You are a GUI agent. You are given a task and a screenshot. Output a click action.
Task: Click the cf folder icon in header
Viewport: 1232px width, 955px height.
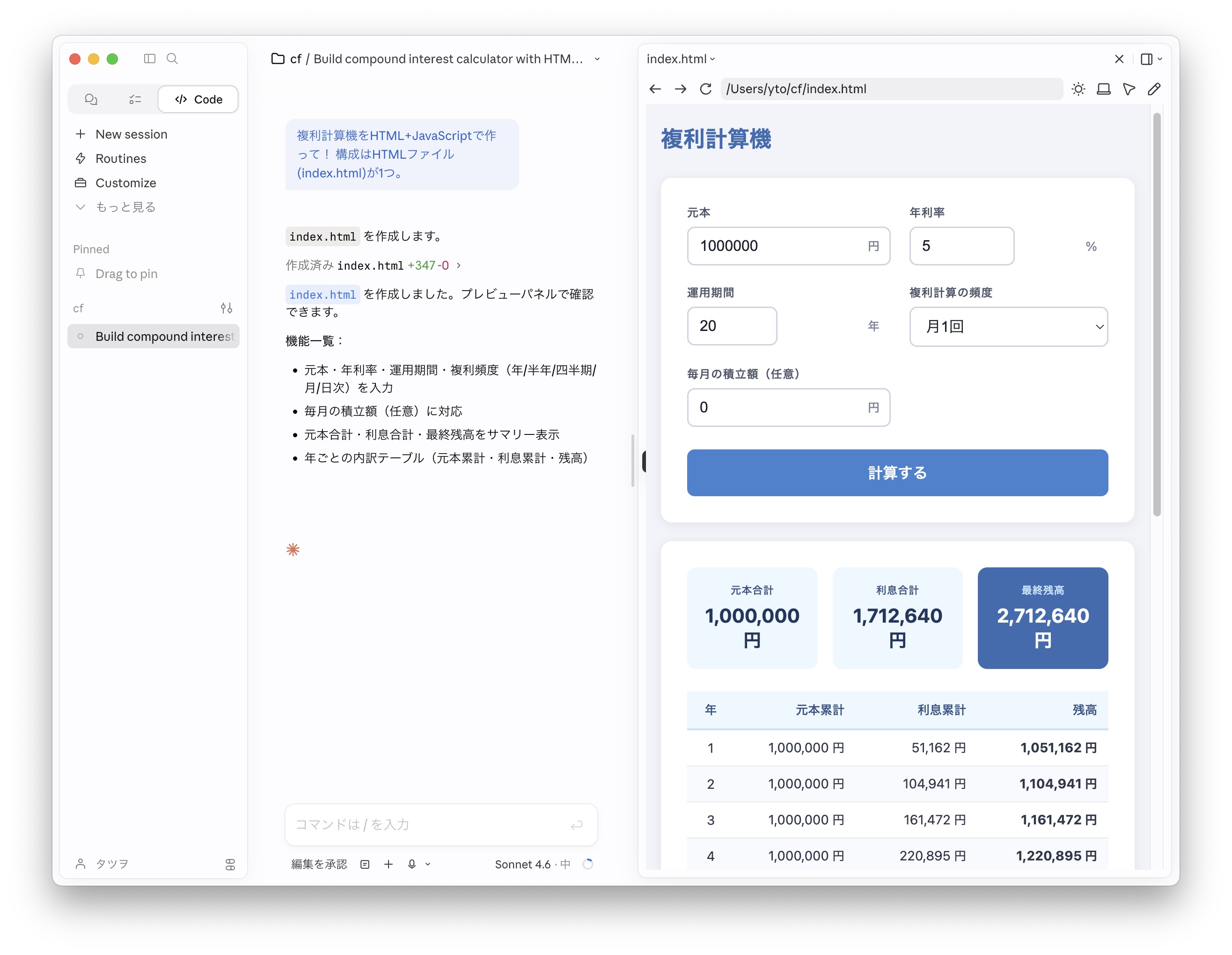[x=278, y=59]
